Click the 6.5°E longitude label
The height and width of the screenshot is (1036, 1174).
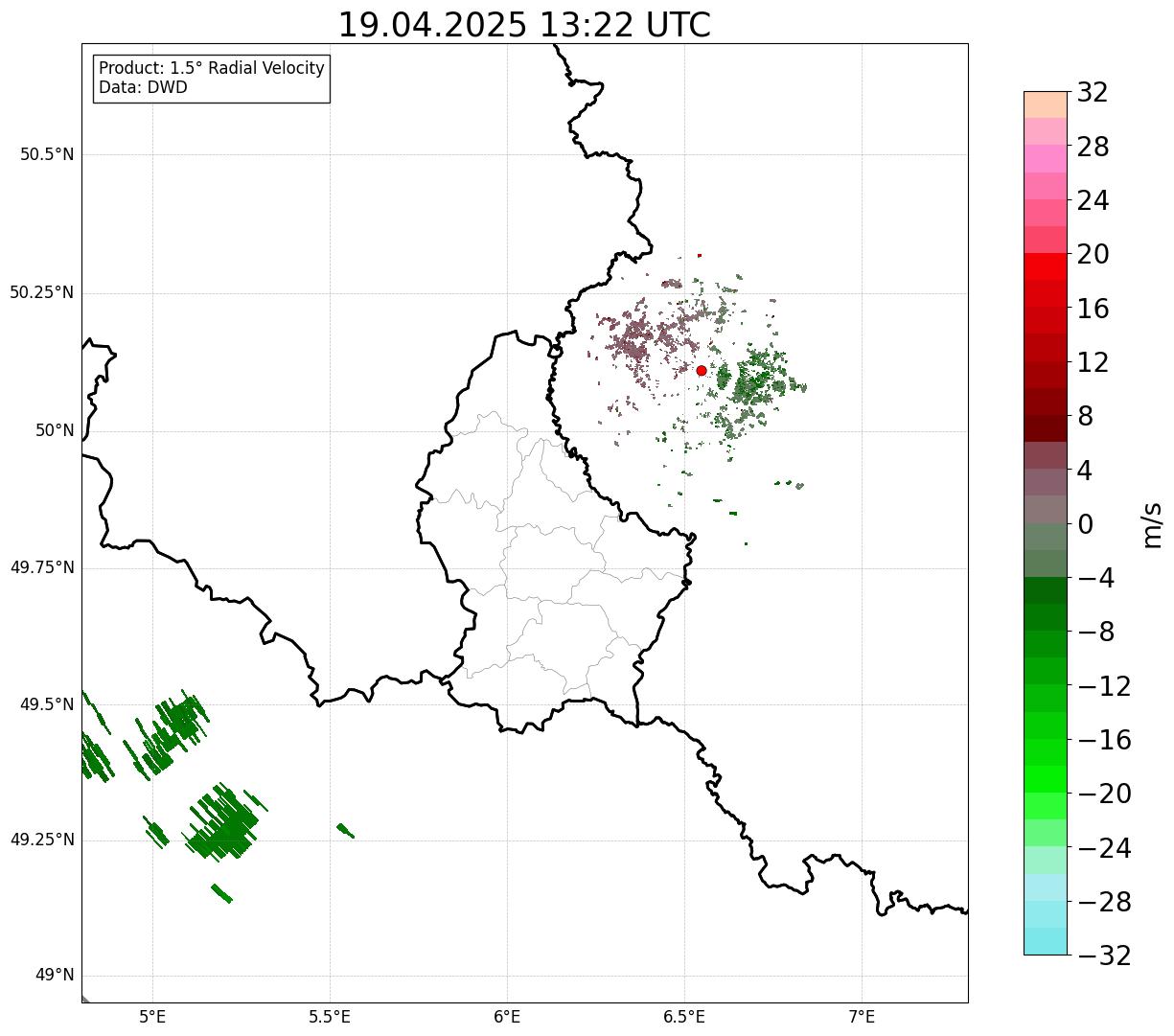tap(684, 1017)
